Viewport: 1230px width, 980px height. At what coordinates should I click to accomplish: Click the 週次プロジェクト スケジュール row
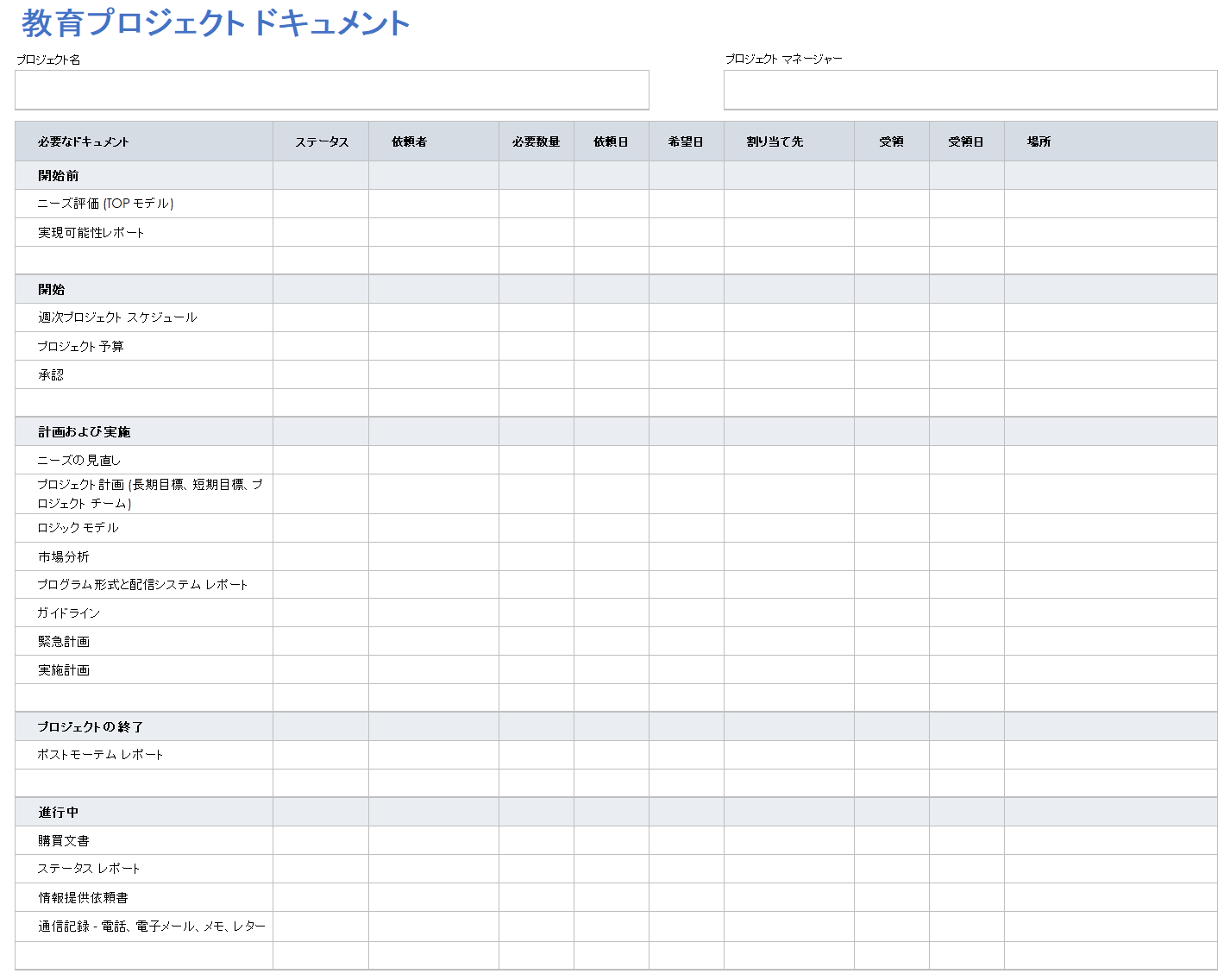(616, 317)
